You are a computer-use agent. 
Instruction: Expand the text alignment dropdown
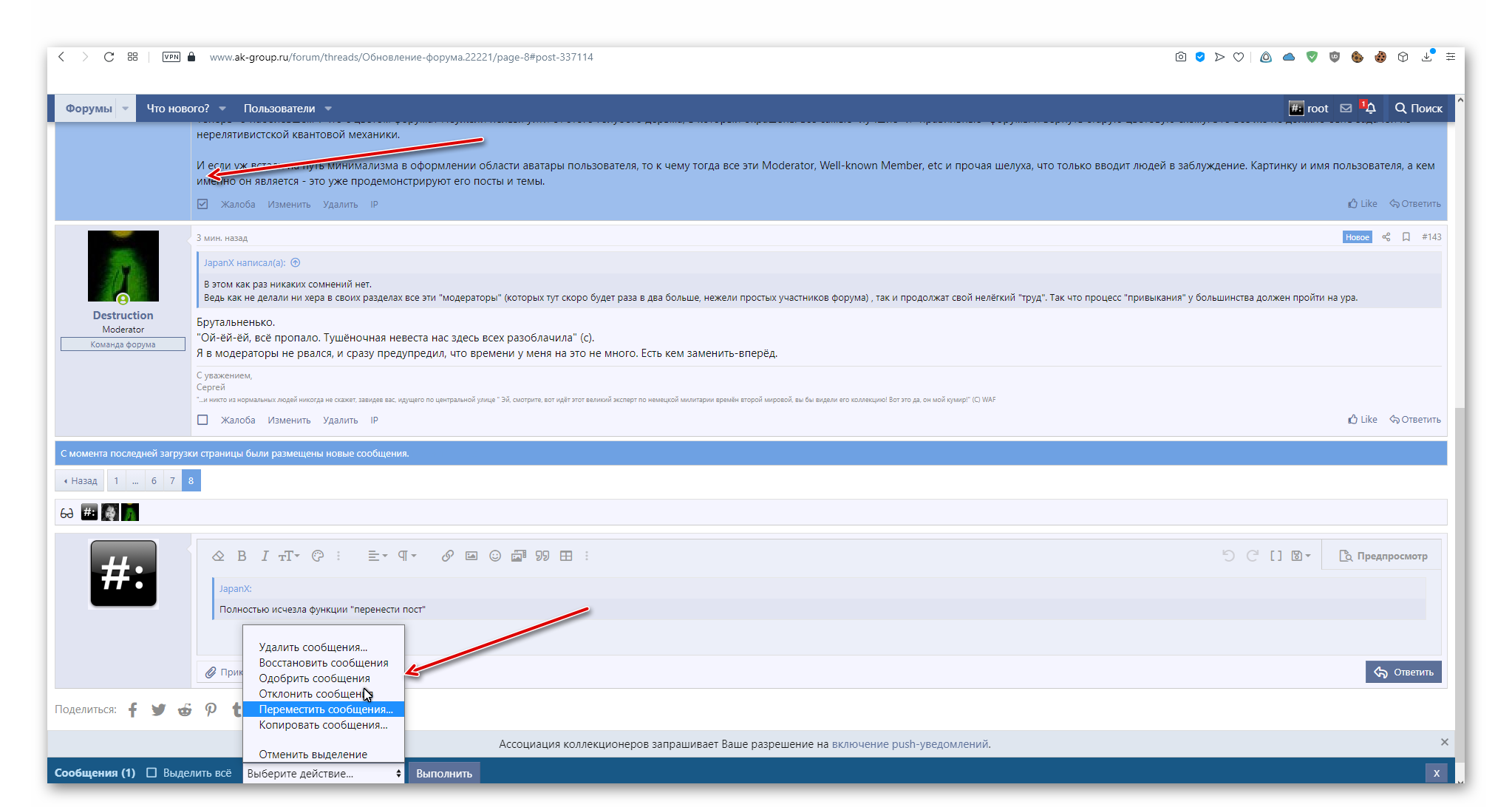[378, 556]
